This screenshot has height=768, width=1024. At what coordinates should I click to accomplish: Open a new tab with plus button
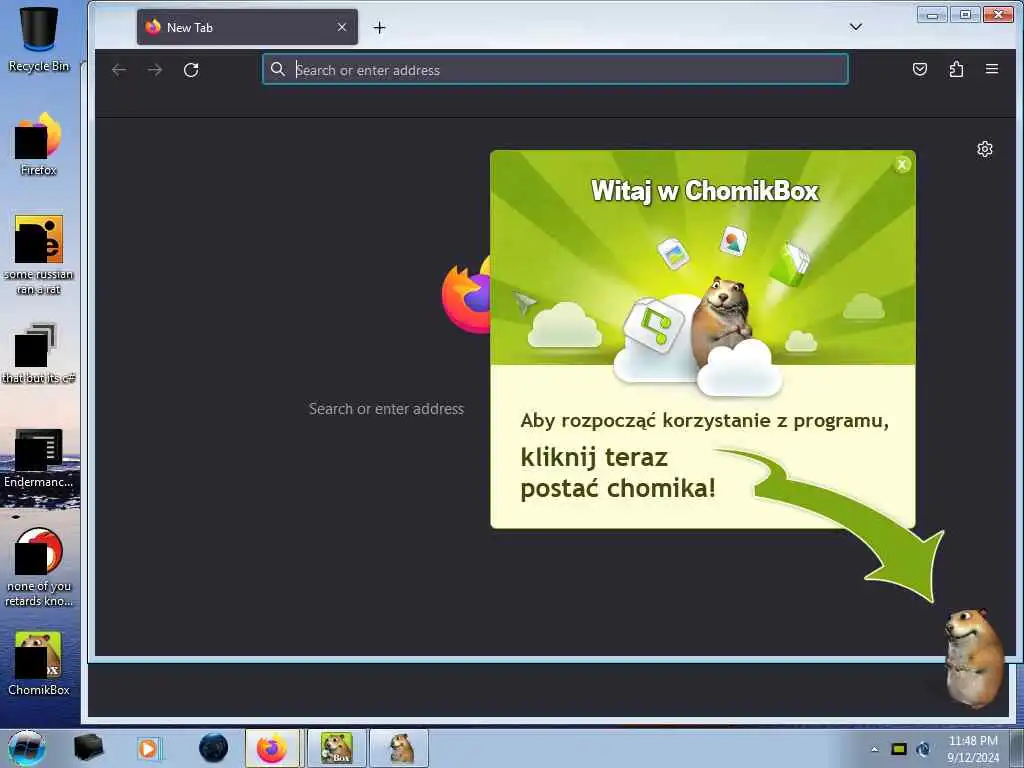[379, 27]
